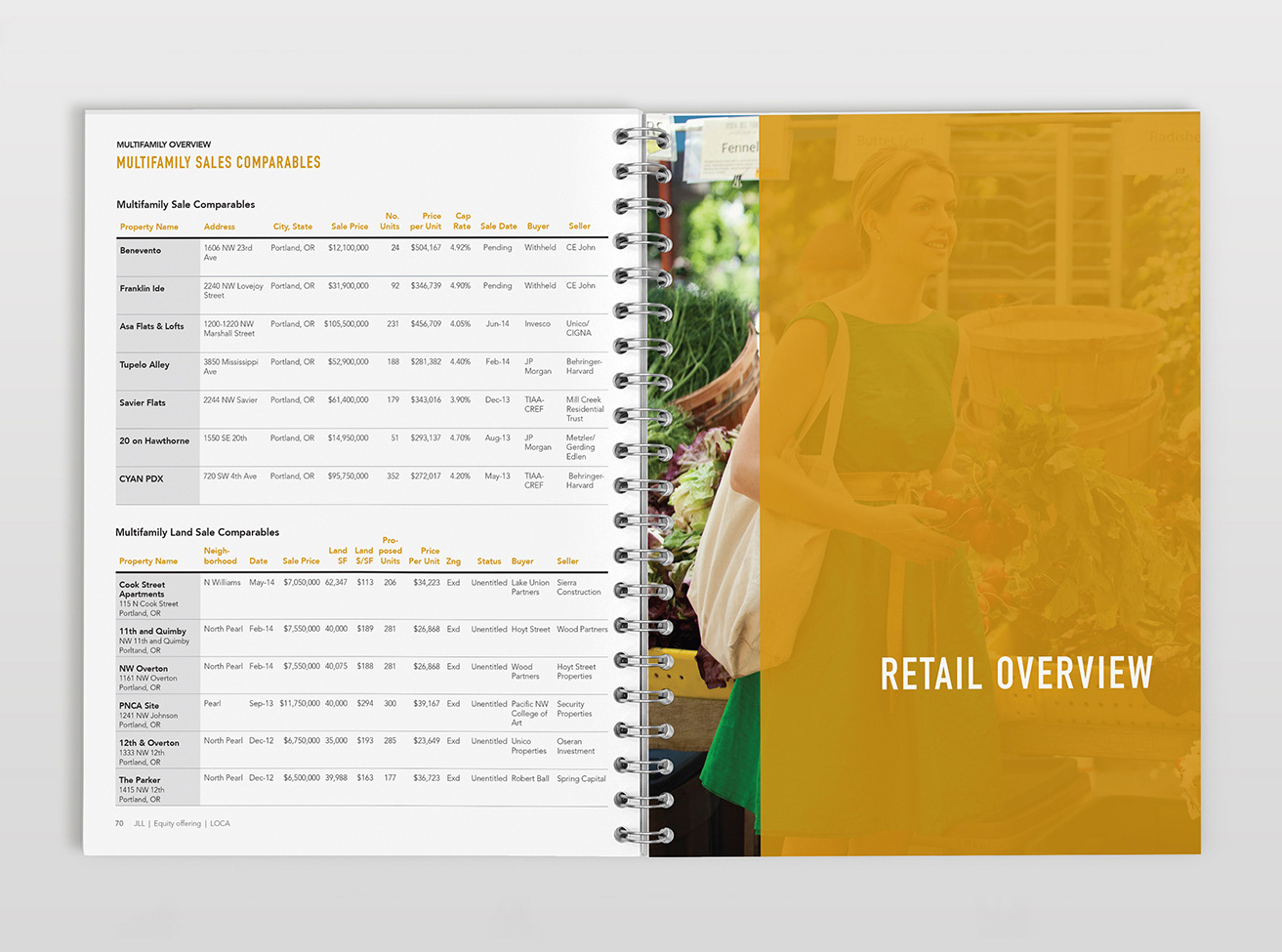The width and height of the screenshot is (1282, 952).
Task: Select the '$95,750,000' sale price cell
Action: coord(349,476)
